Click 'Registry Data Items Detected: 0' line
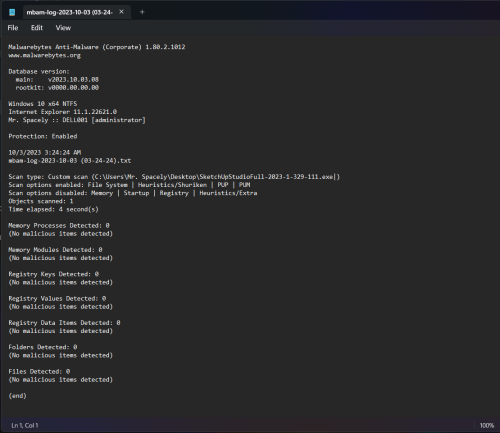The width and height of the screenshot is (500, 433). click(x=64, y=323)
